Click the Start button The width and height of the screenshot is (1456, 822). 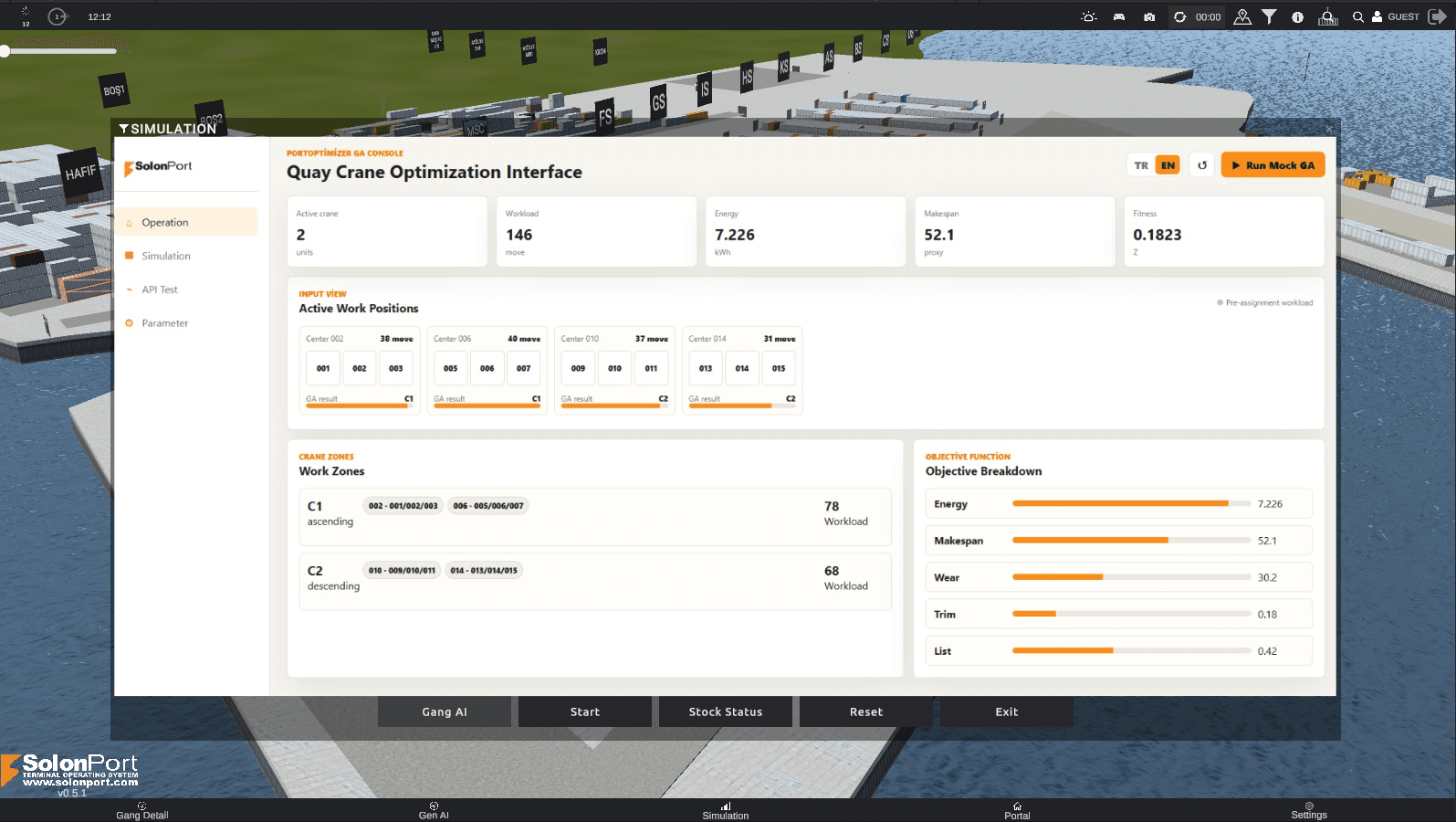[x=585, y=711]
